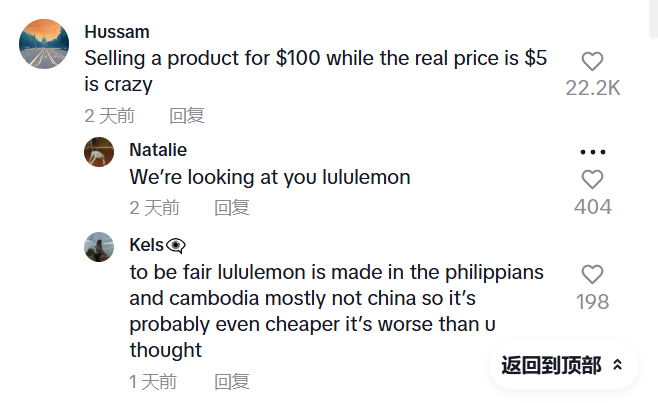This screenshot has width=658, height=403.
Task: Click the Kels username
Action: coord(147,245)
